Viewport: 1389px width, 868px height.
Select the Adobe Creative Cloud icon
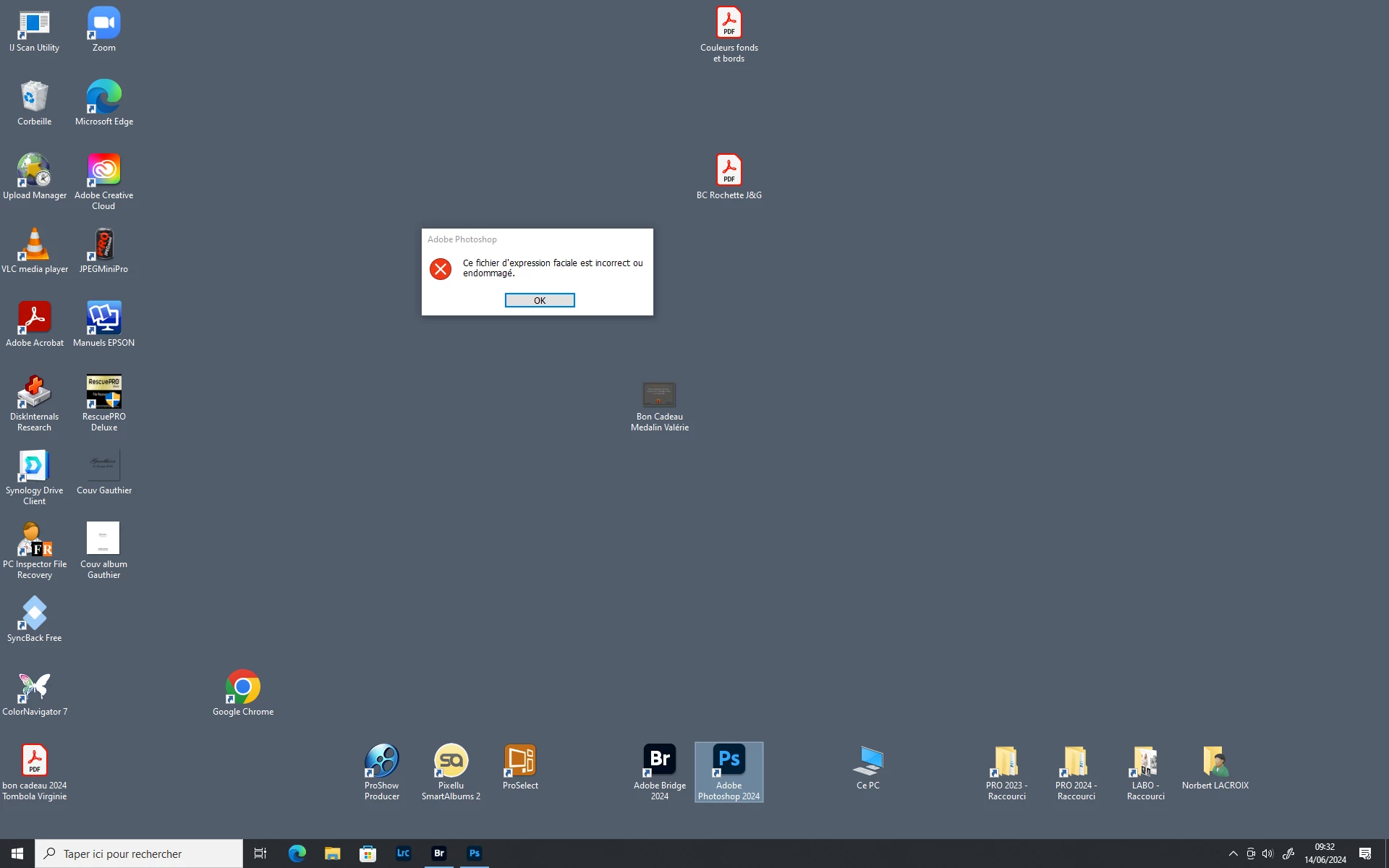[103, 171]
